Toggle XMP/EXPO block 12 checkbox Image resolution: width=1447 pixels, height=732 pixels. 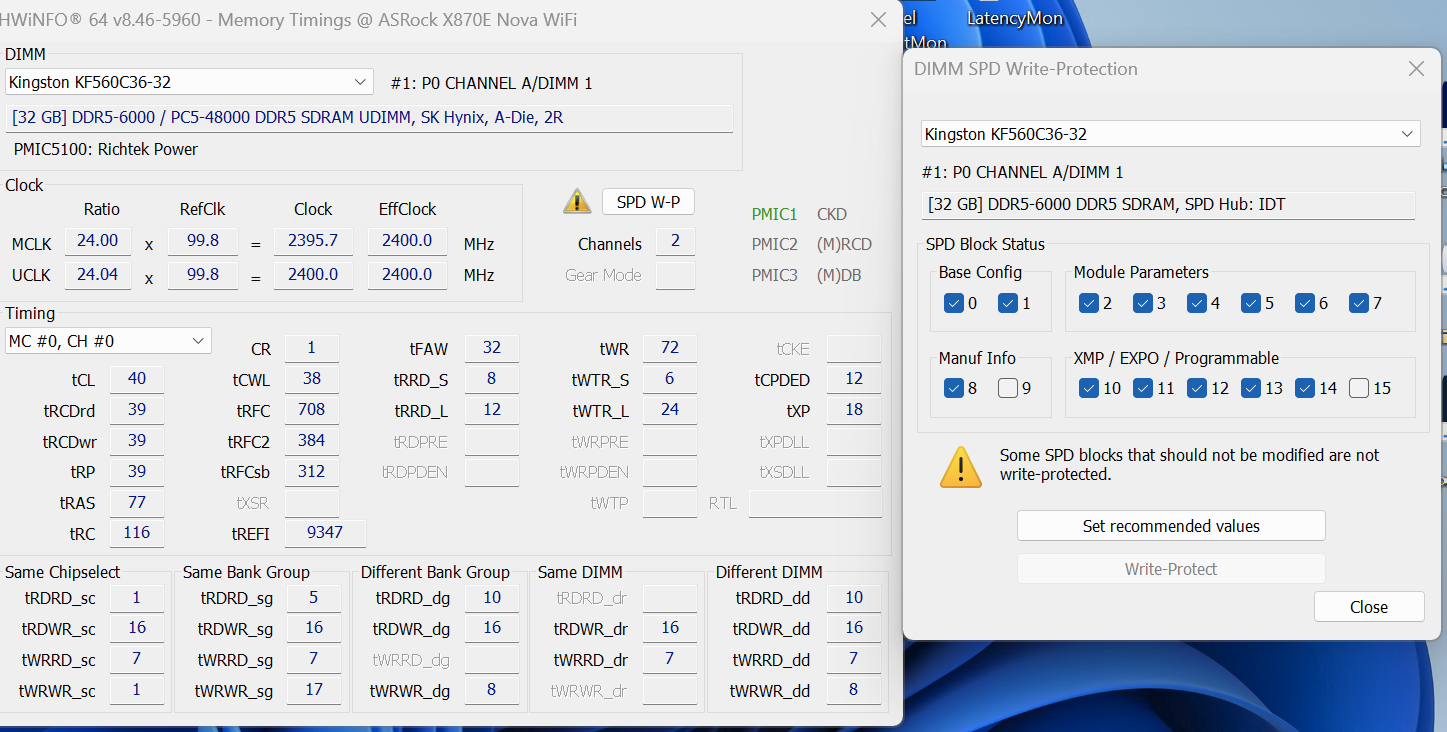1196,388
